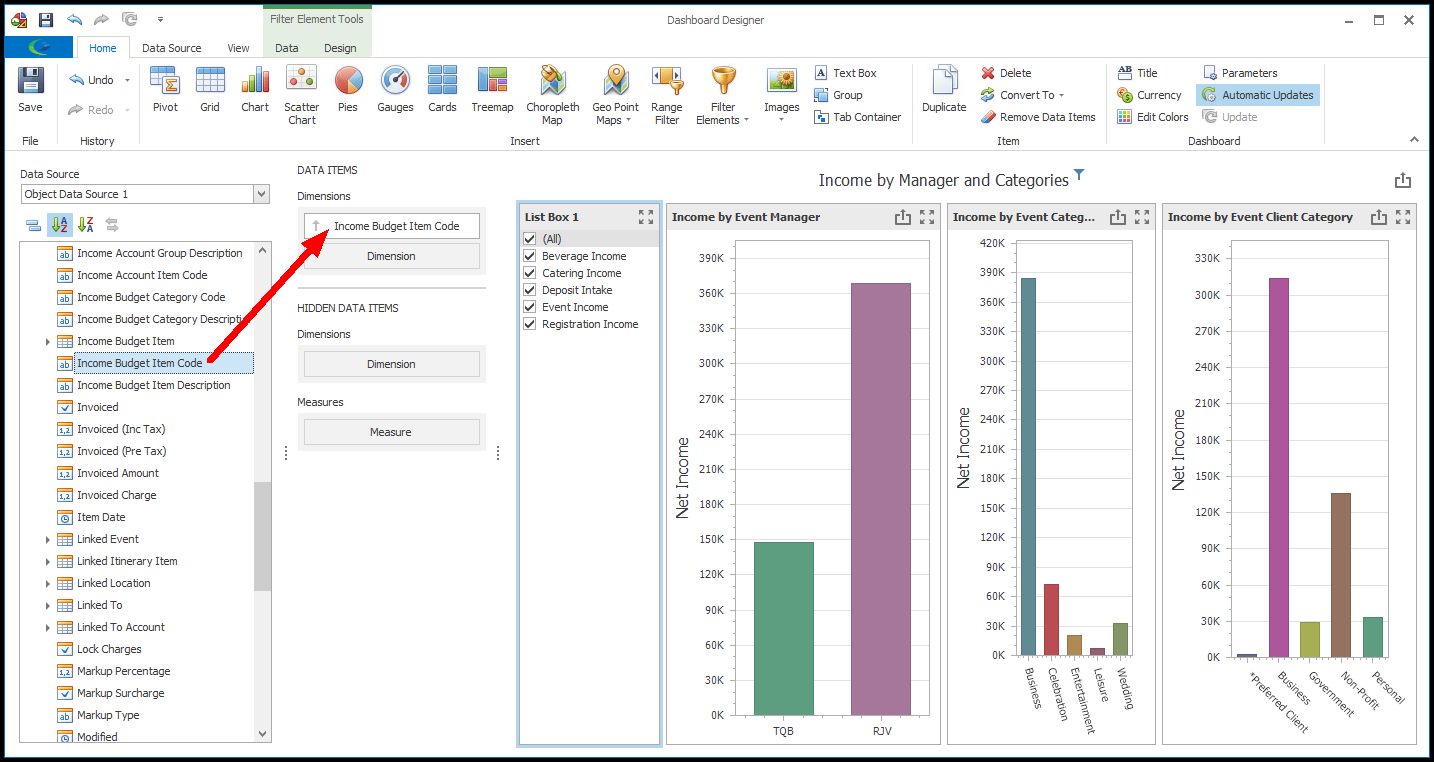
Task: Group fields by type icon
Action: point(33,225)
